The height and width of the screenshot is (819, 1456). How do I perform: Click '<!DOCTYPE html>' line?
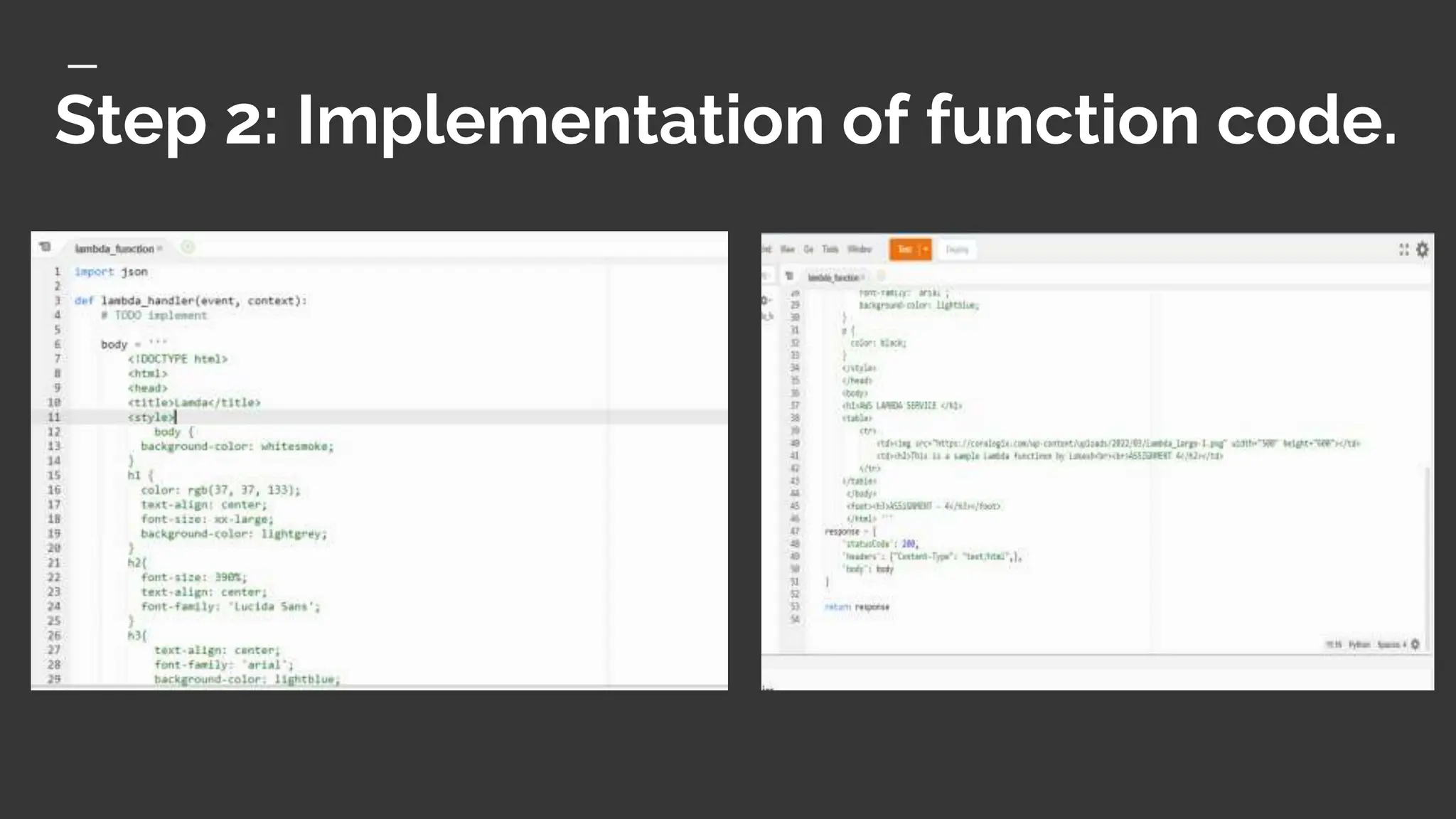point(178,359)
